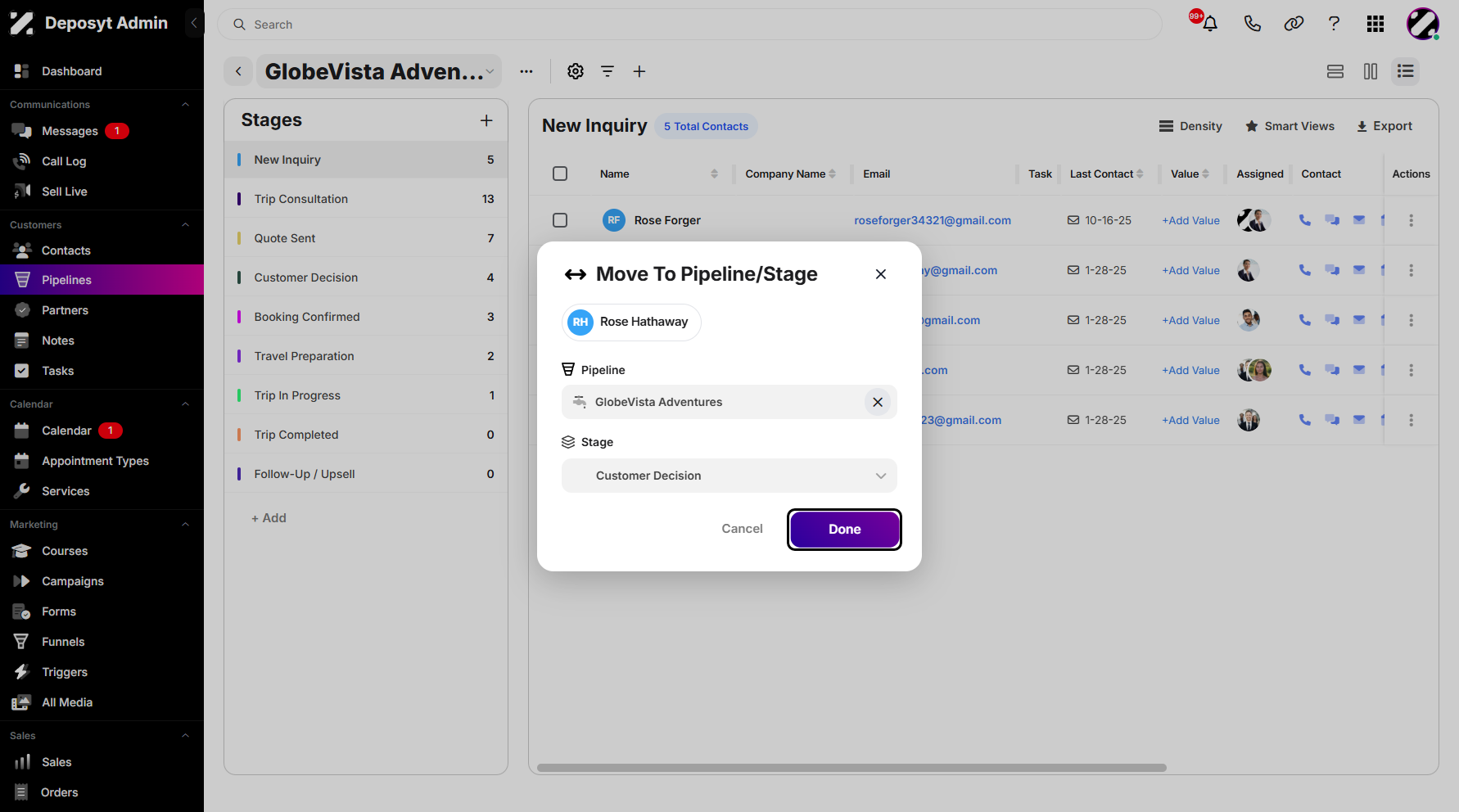The height and width of the screenshot is (812, 1459).
Task: Open pipeline settings gear icon
Action: click(576, 71)
